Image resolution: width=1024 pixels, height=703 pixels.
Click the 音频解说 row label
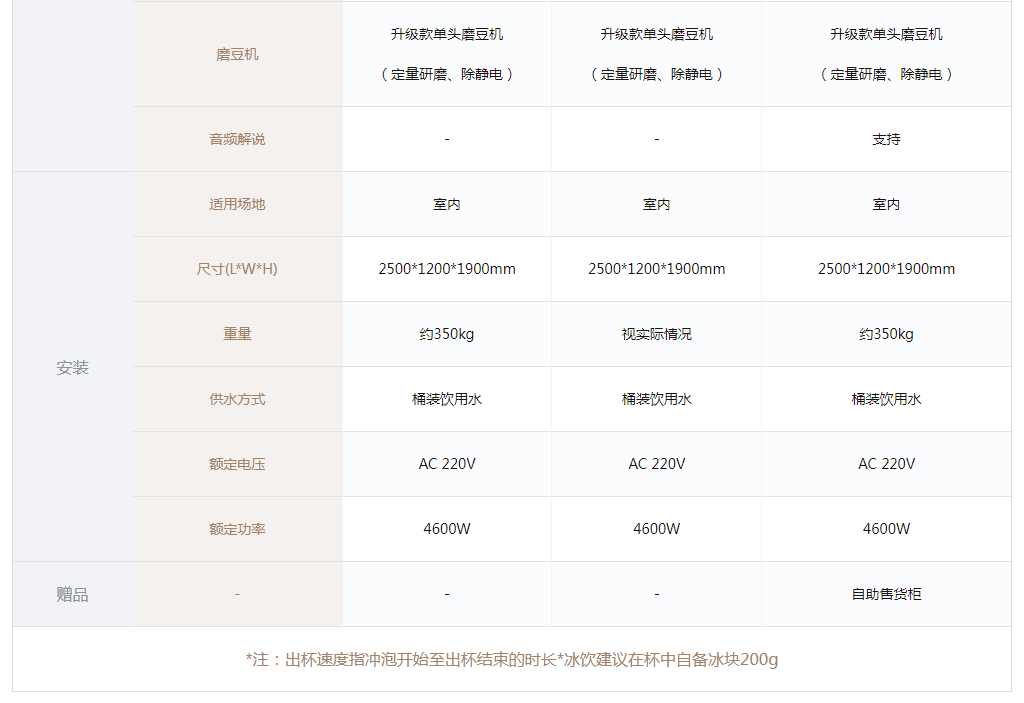point(237,139)
